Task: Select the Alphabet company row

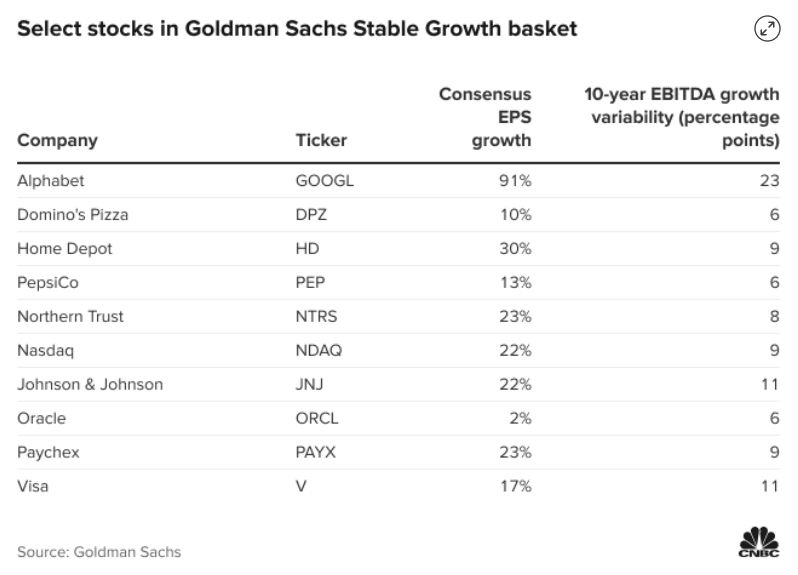Action: [52, 181]
